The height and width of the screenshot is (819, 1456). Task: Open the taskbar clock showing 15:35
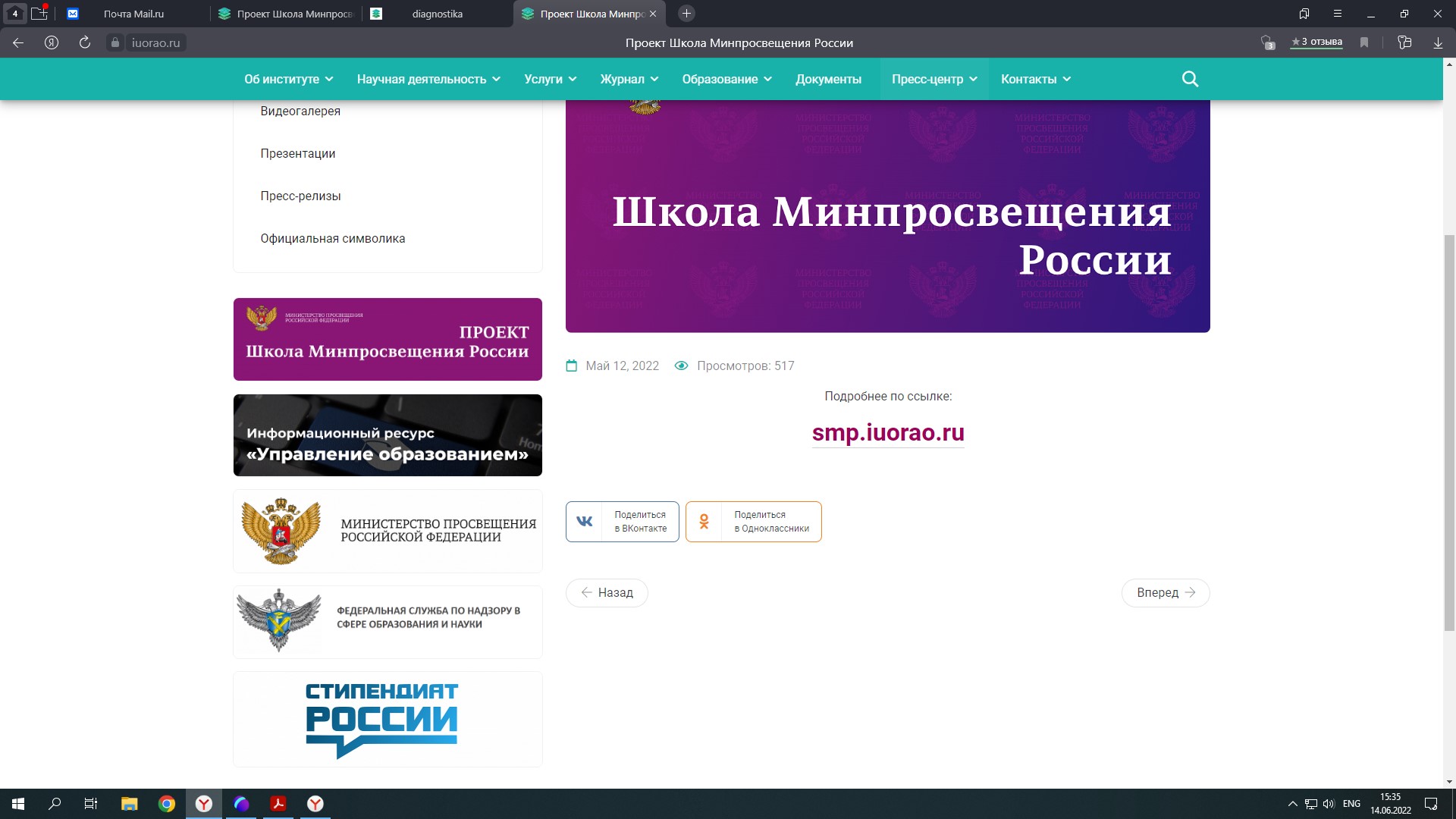click(1390, 804)
